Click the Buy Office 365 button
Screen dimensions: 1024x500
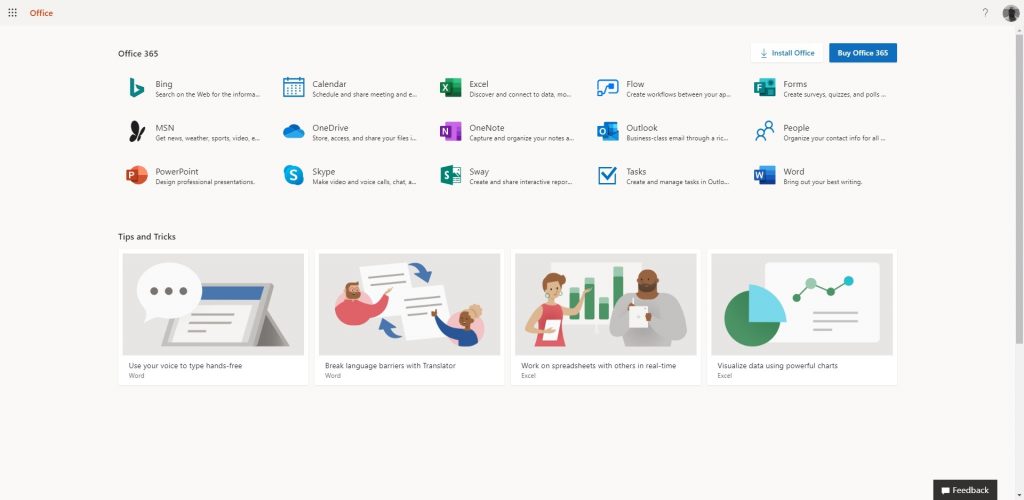pyautogui.click(x=863, y=53)
